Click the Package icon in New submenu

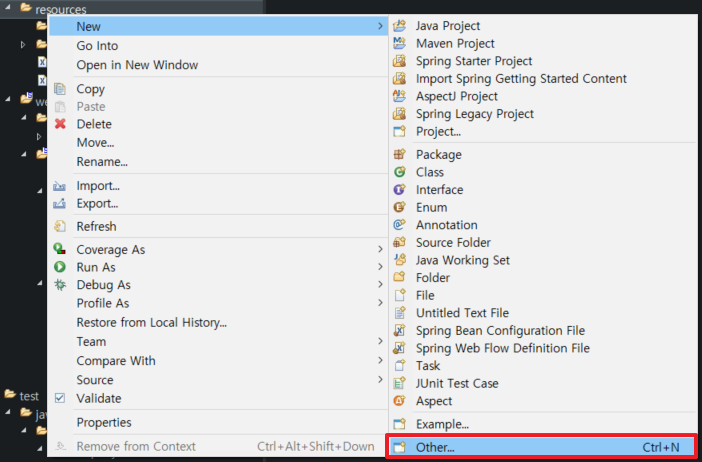click(399, 154)
